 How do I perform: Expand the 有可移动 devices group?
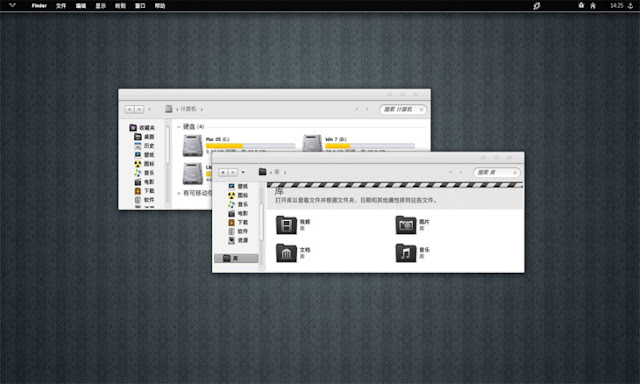(179, 193)
